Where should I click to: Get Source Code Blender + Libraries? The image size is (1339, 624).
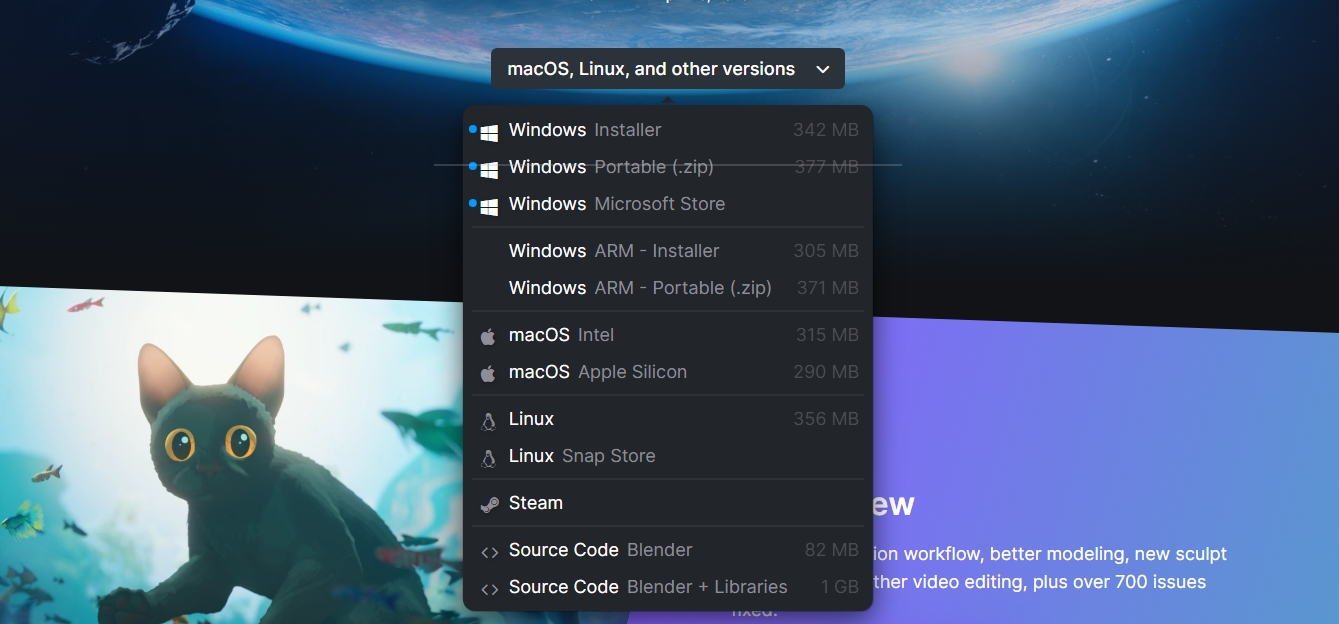tap(668, 587)
